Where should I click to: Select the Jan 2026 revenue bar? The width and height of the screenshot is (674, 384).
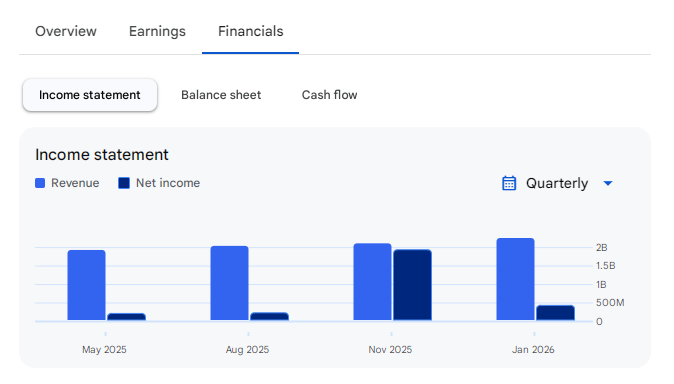point(515,279)
